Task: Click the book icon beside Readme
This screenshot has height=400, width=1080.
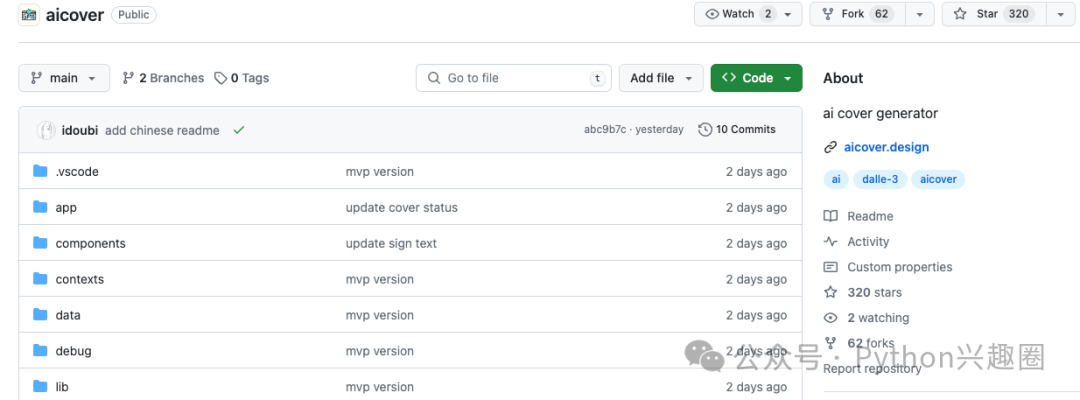Action: [x=831, y=216]
